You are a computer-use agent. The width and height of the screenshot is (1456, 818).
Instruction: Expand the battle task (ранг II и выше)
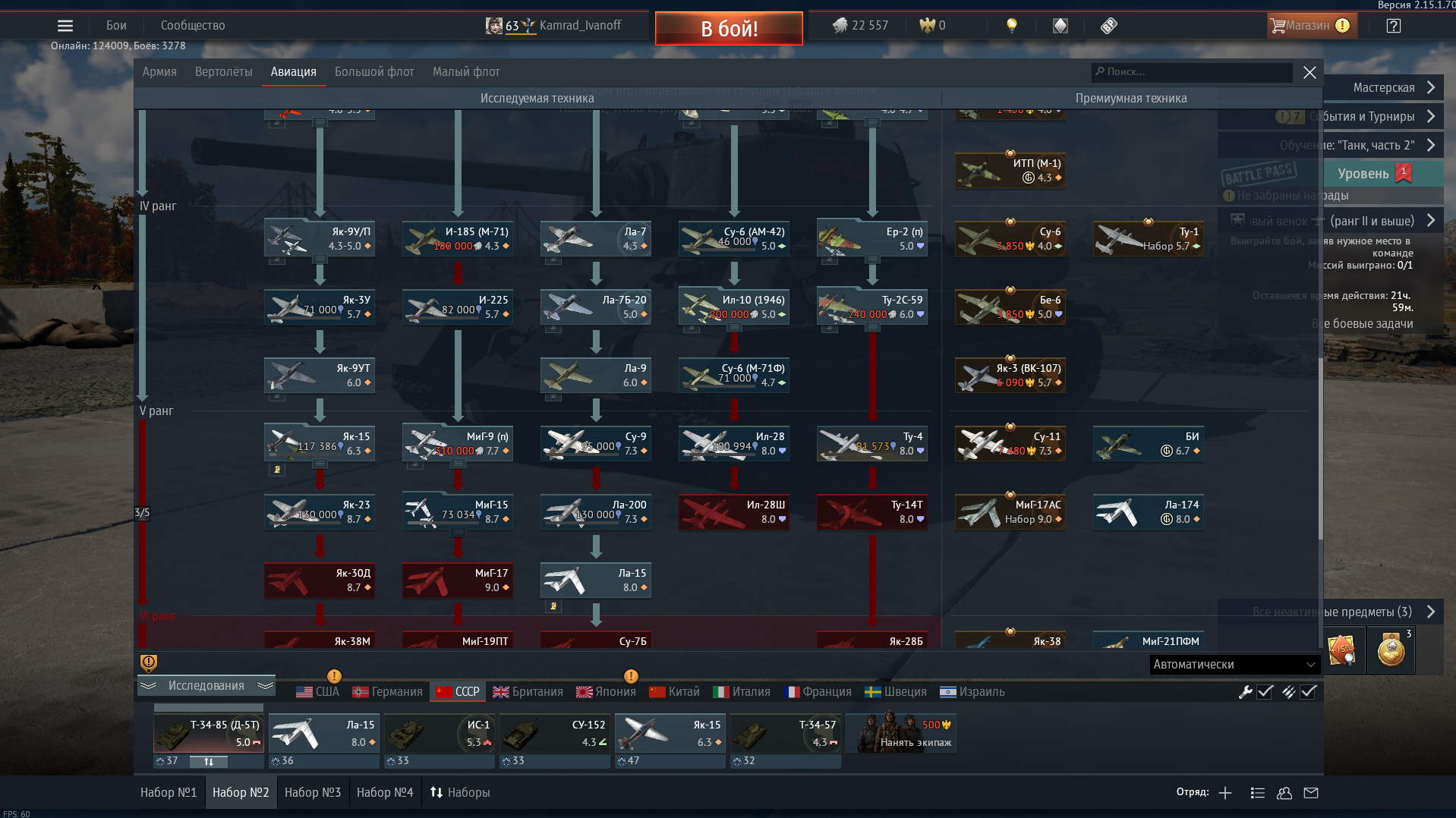click(x=1383, y=222)
